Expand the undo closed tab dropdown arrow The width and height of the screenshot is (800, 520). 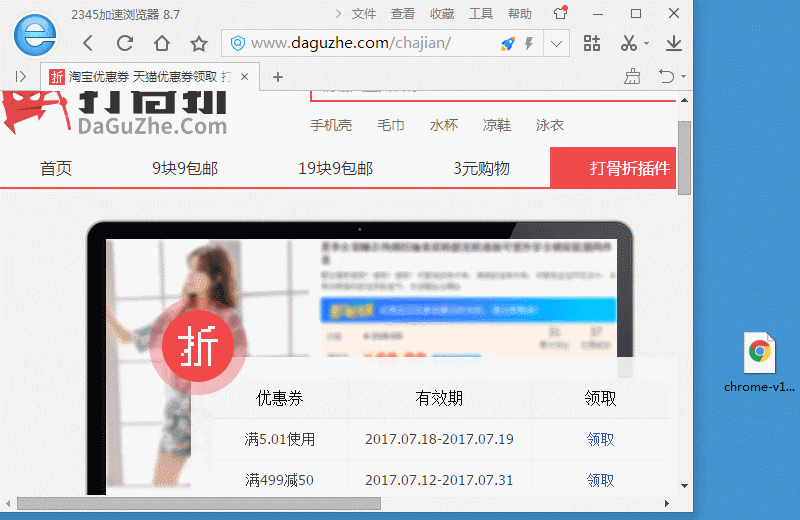(x=684, y=77)
